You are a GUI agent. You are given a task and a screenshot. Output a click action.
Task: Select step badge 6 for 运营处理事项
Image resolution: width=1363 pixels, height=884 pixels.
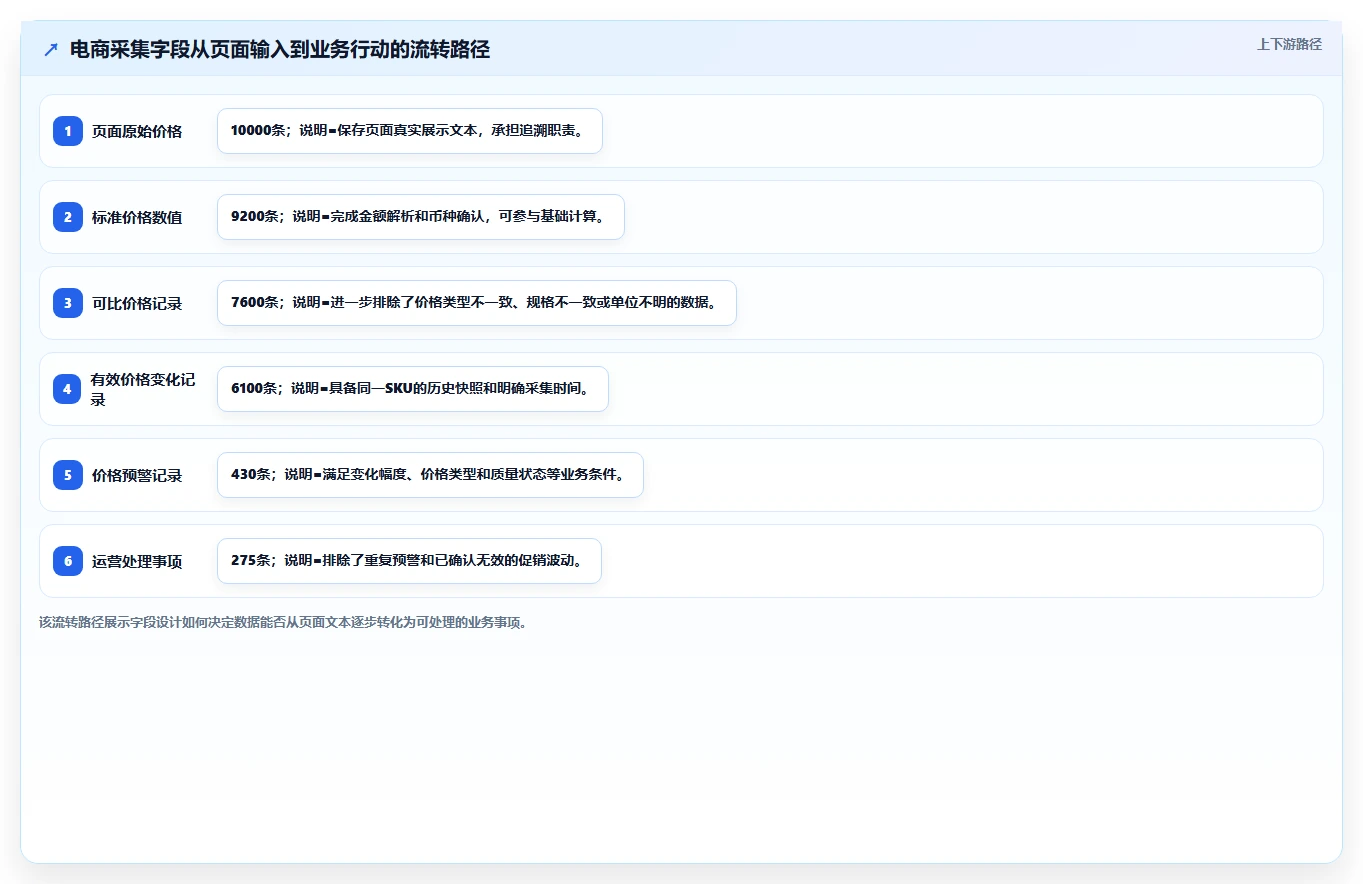coord(68,561)
